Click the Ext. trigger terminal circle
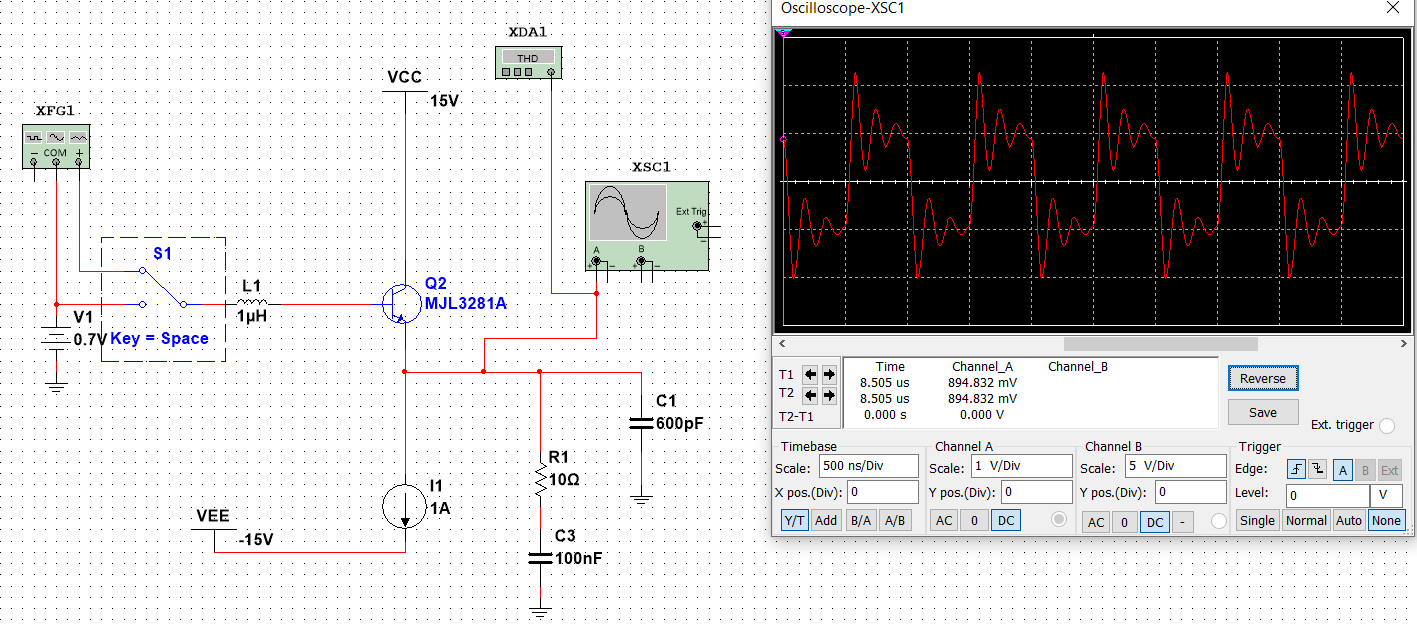Screen dimensions: 1417x631 pyautogui.click(x=1386, y=425)
